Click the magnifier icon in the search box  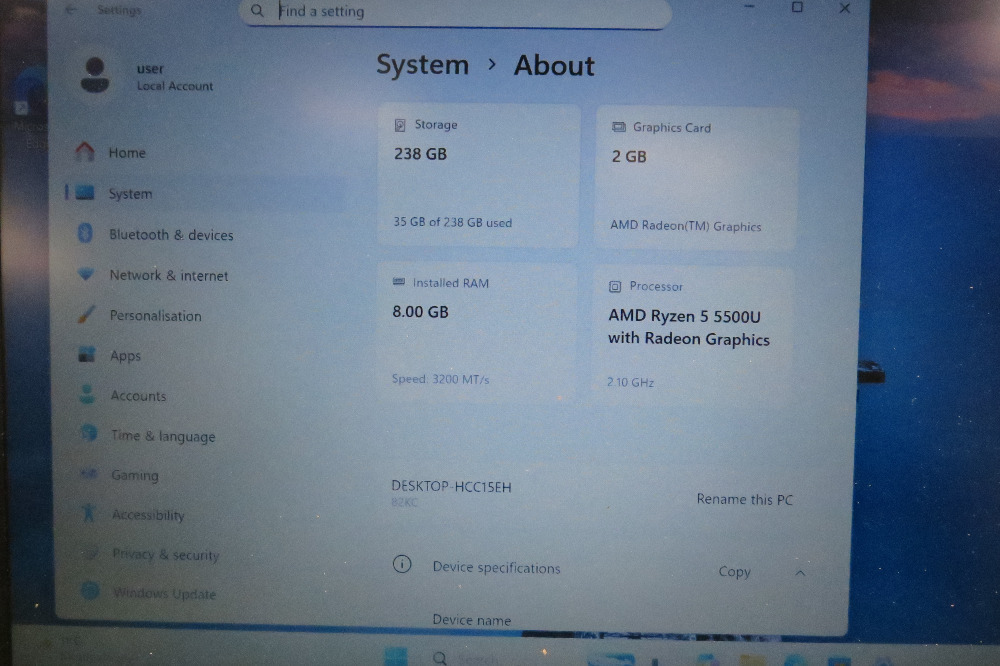click(x=257, y=11)
